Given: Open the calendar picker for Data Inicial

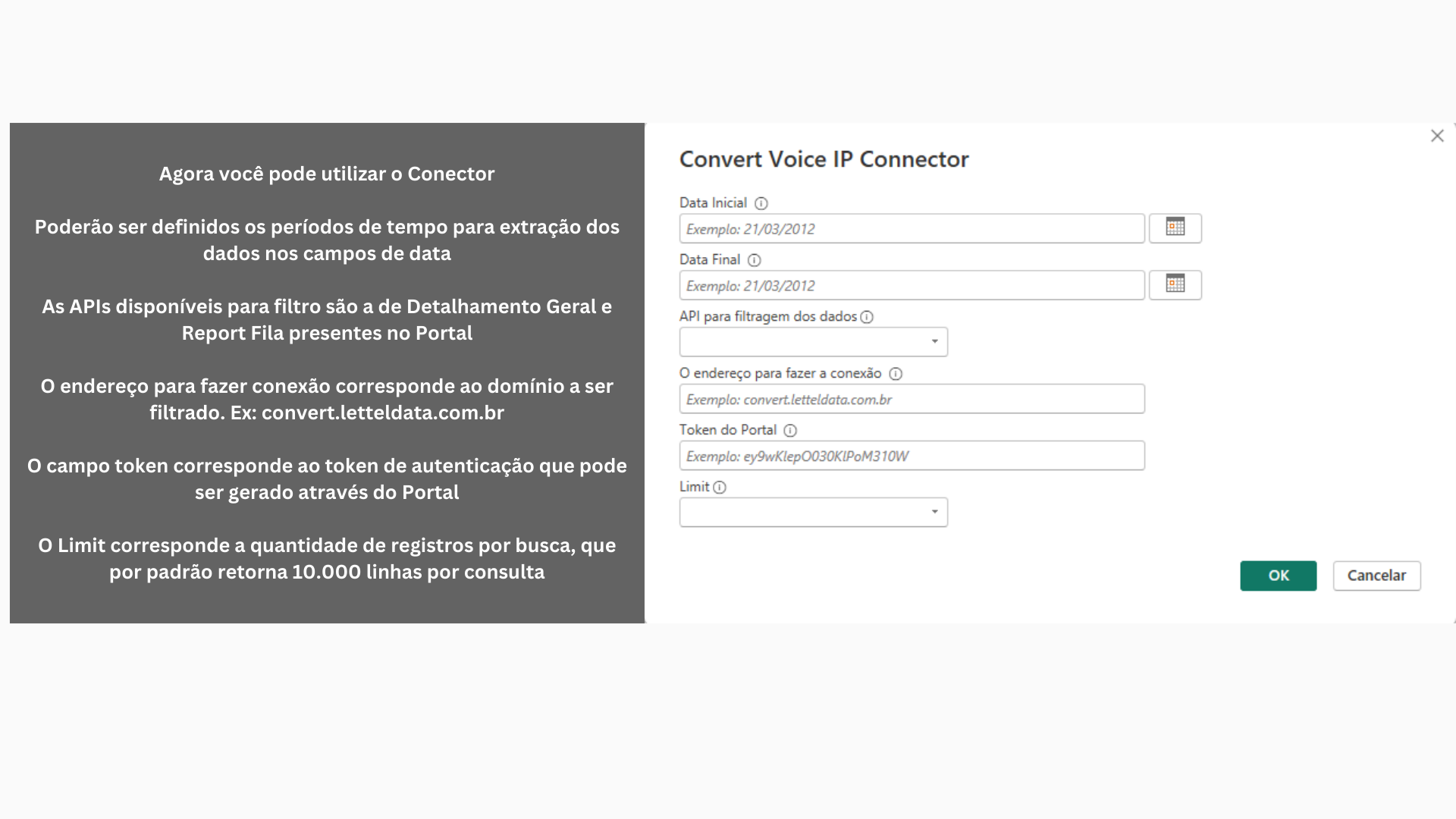Looking at the screenshot, I should (x=1175, y=228).
